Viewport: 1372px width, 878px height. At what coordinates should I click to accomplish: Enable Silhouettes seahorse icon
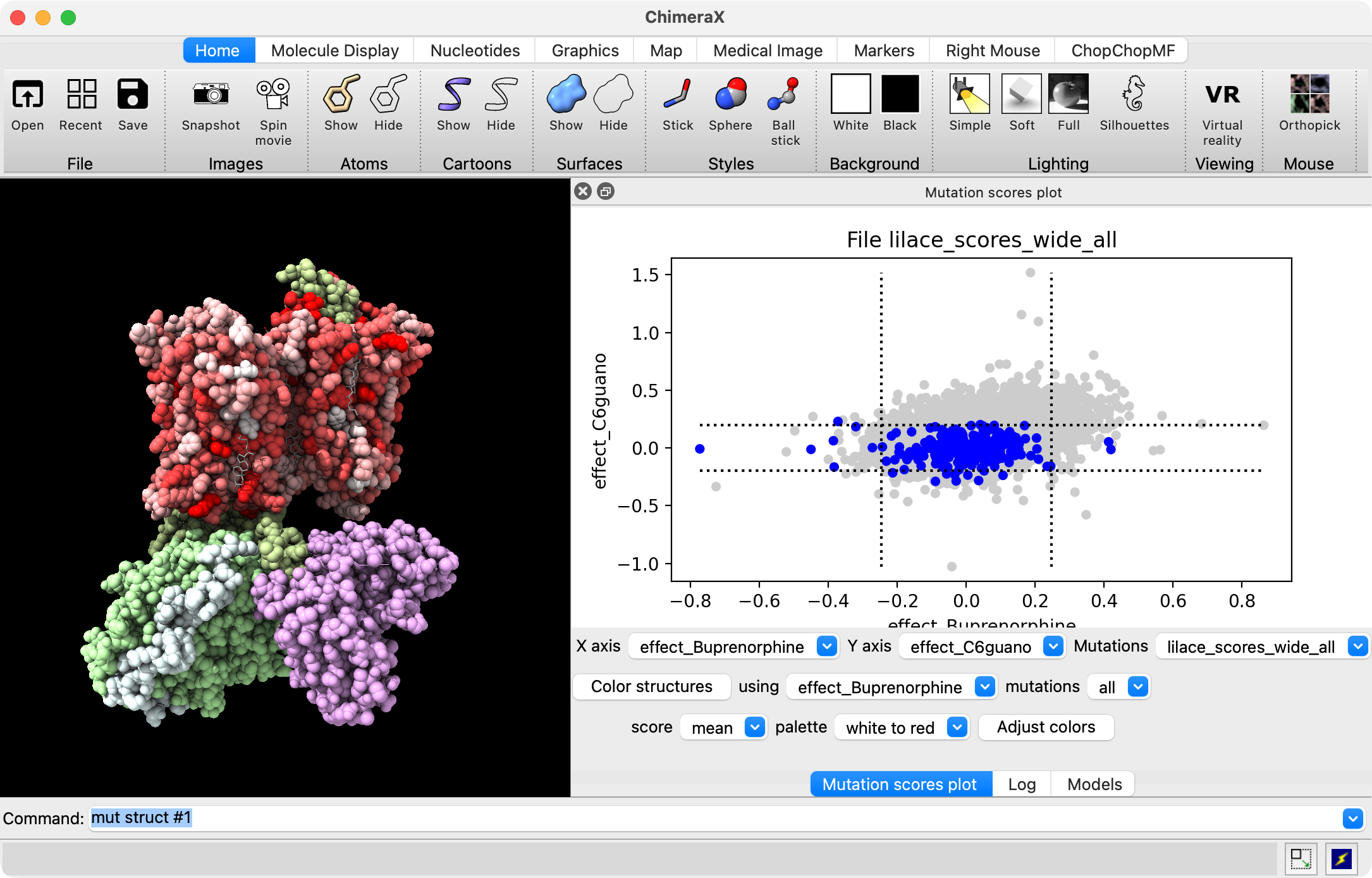pyautogui.click(x=1134, y=95)
